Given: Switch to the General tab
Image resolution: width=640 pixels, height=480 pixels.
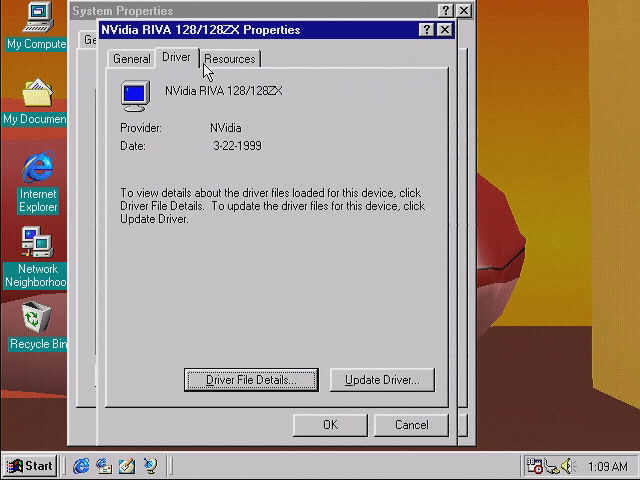Looking at the screenshot, I should [x=131, y=59].
